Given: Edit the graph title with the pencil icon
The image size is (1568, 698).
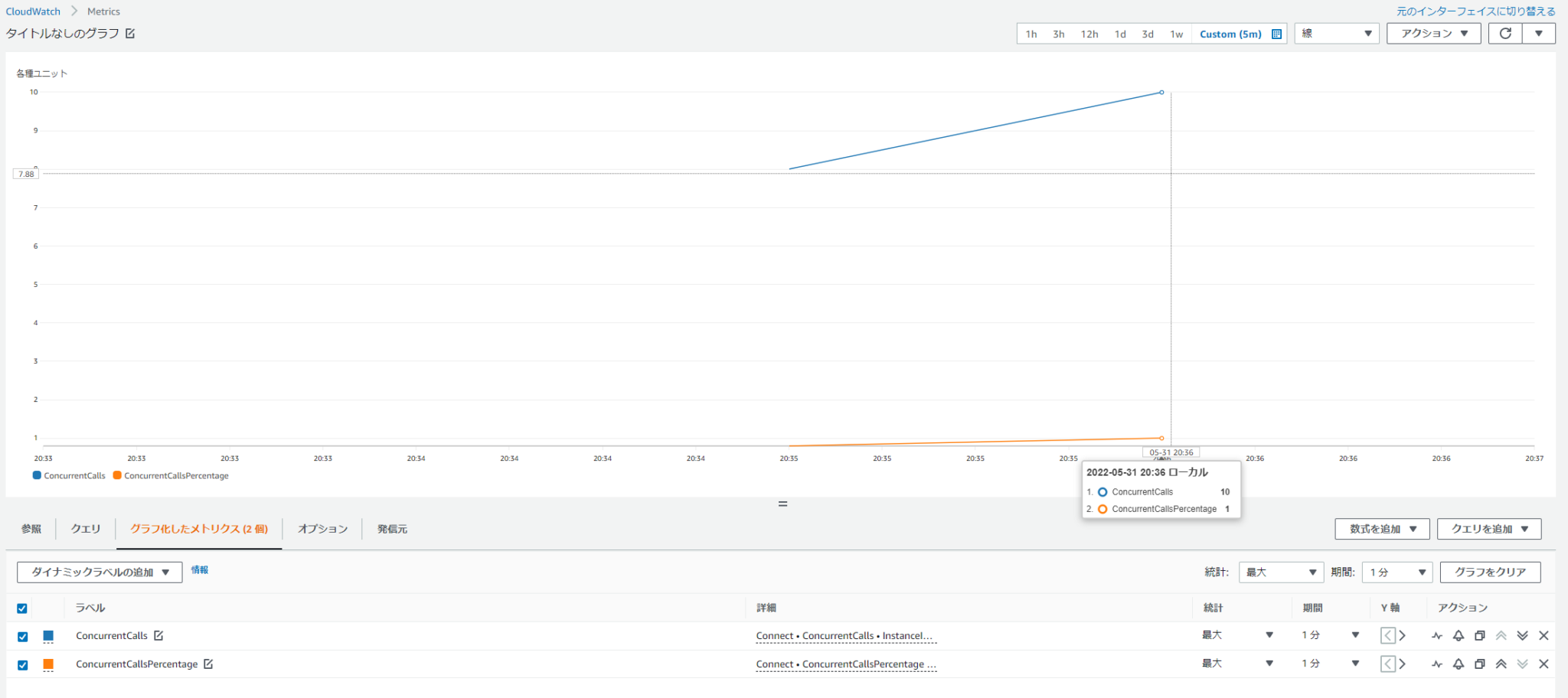Looking at the screenshot, I should [x=130, y=34].
